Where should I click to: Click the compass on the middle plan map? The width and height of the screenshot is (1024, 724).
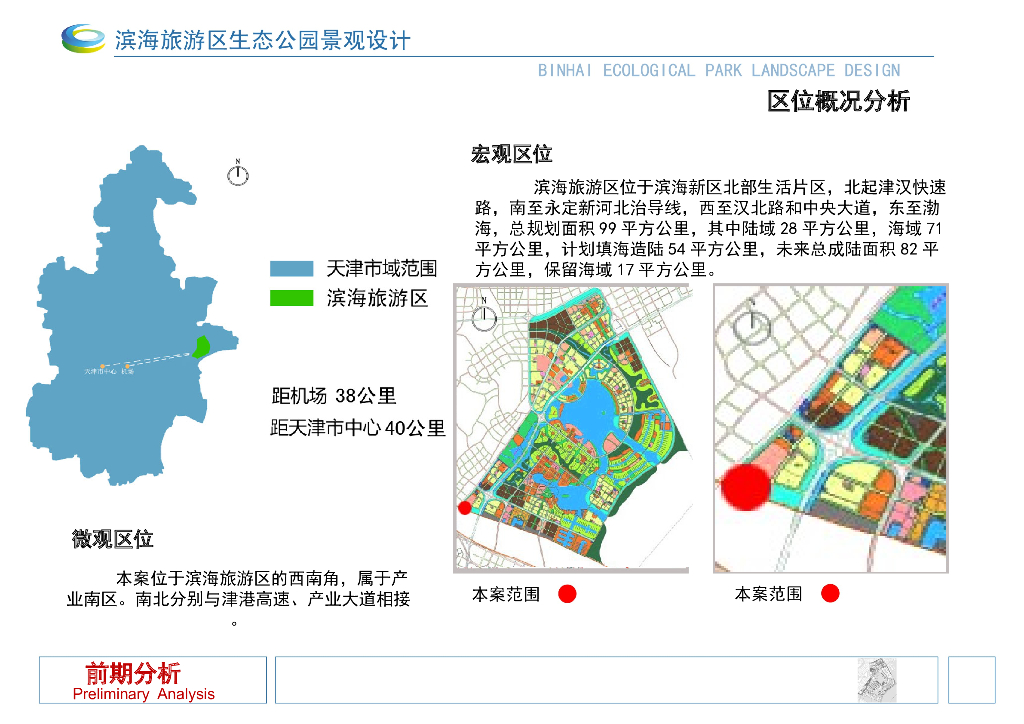(484, 315)
